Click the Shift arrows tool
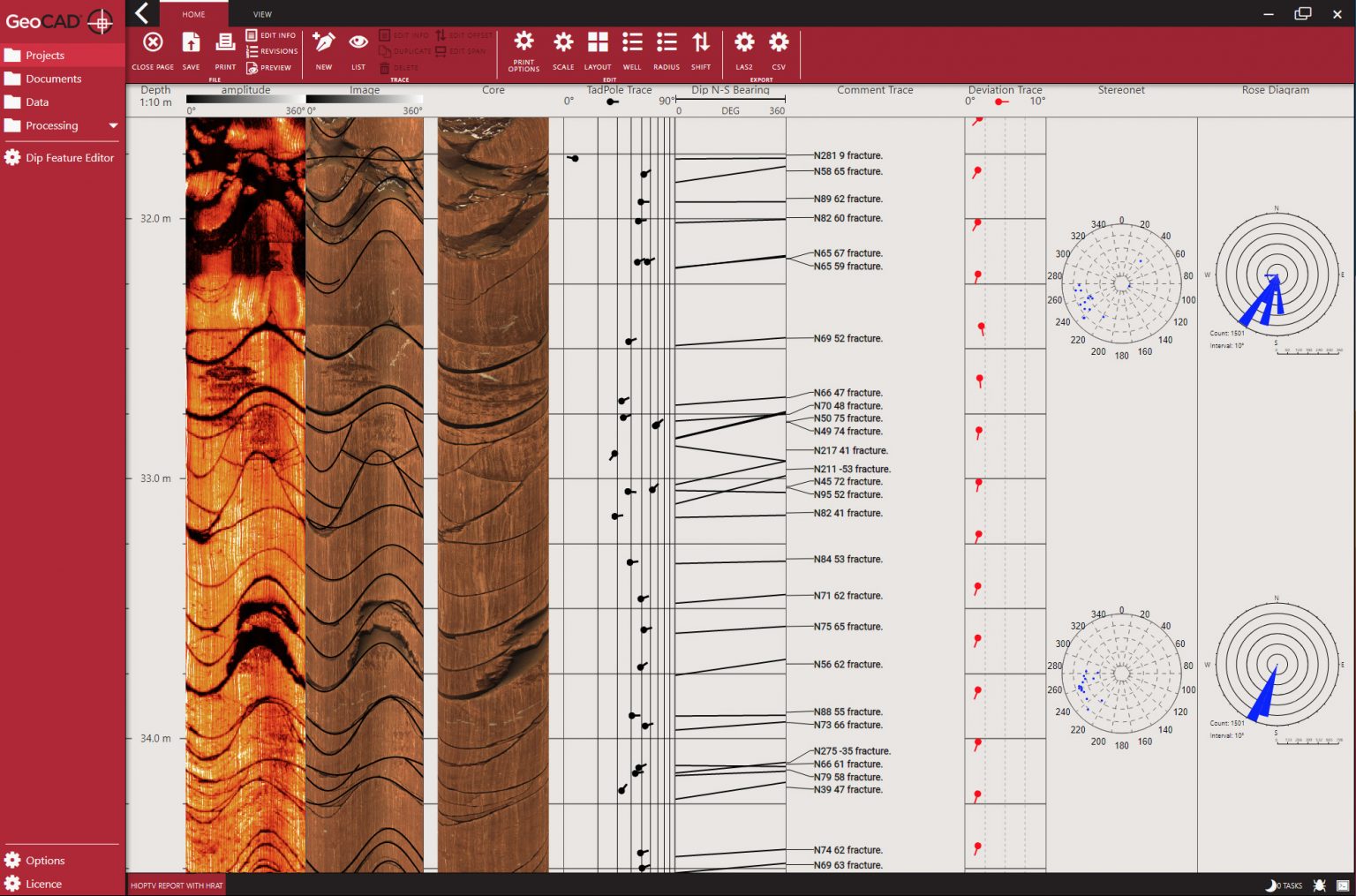The width and height of the screenshot is (1356, 896). [701, 43]
